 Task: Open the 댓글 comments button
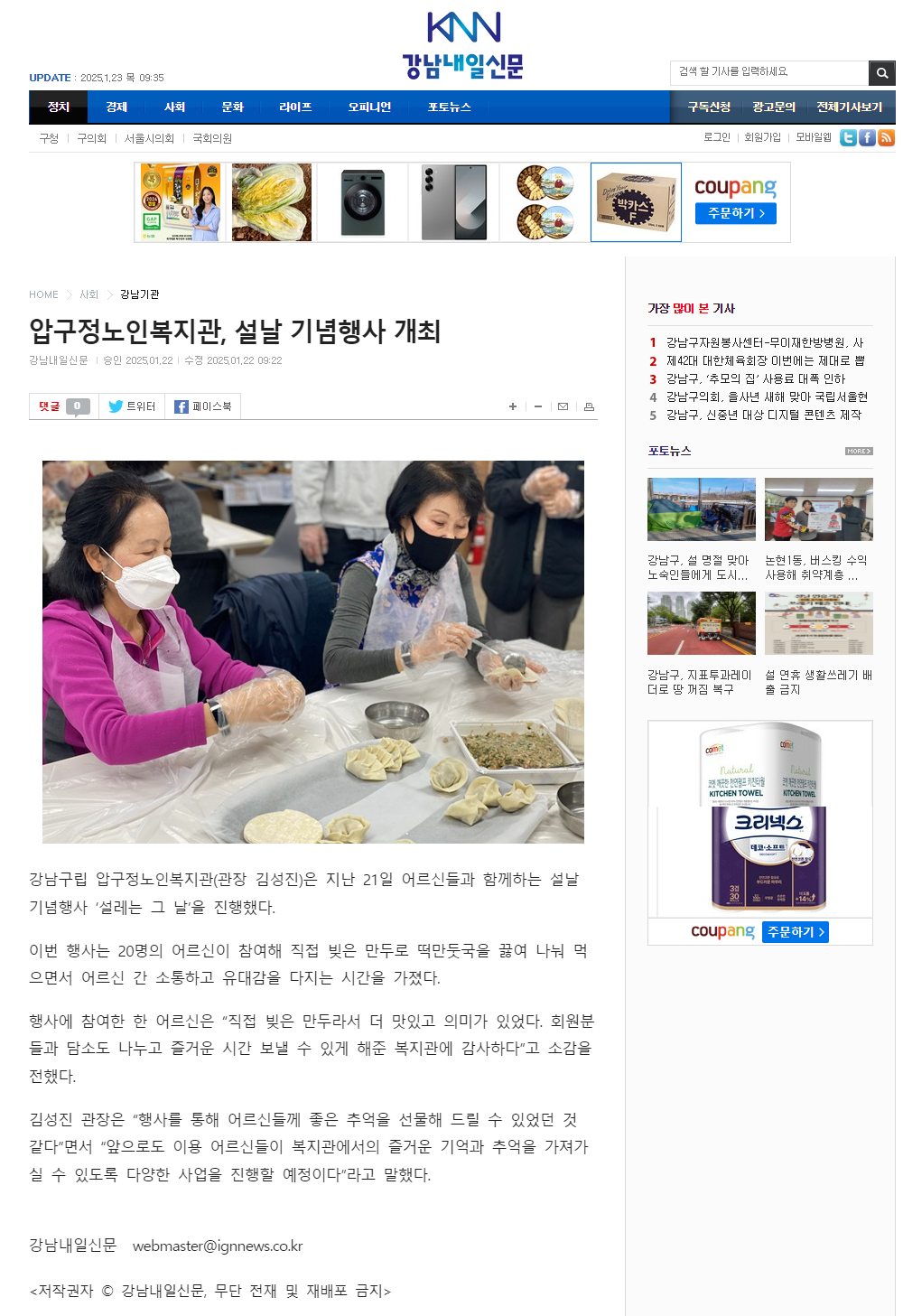click(64, 406)
